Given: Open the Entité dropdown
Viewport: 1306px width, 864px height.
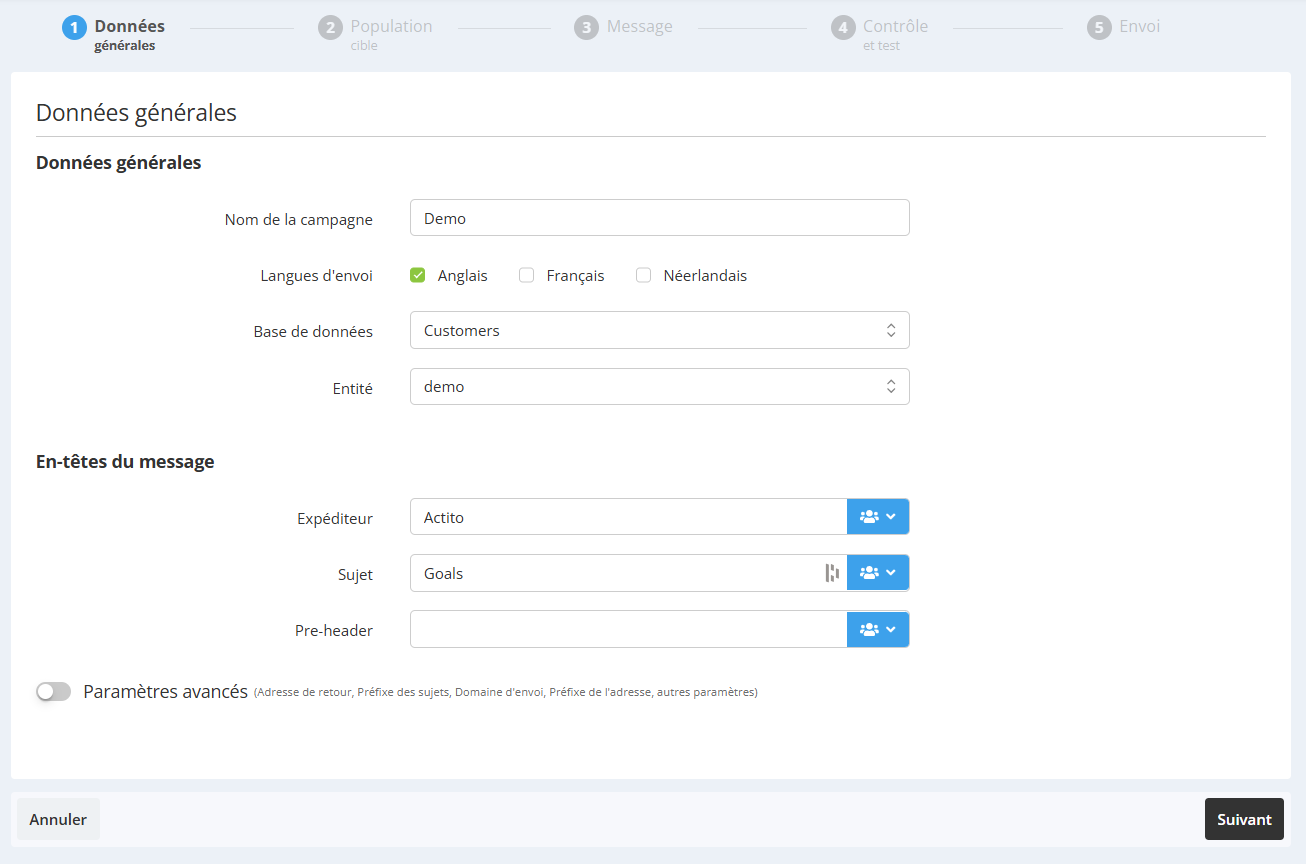Looking at the screenshot, I should (x=660, y=386).
